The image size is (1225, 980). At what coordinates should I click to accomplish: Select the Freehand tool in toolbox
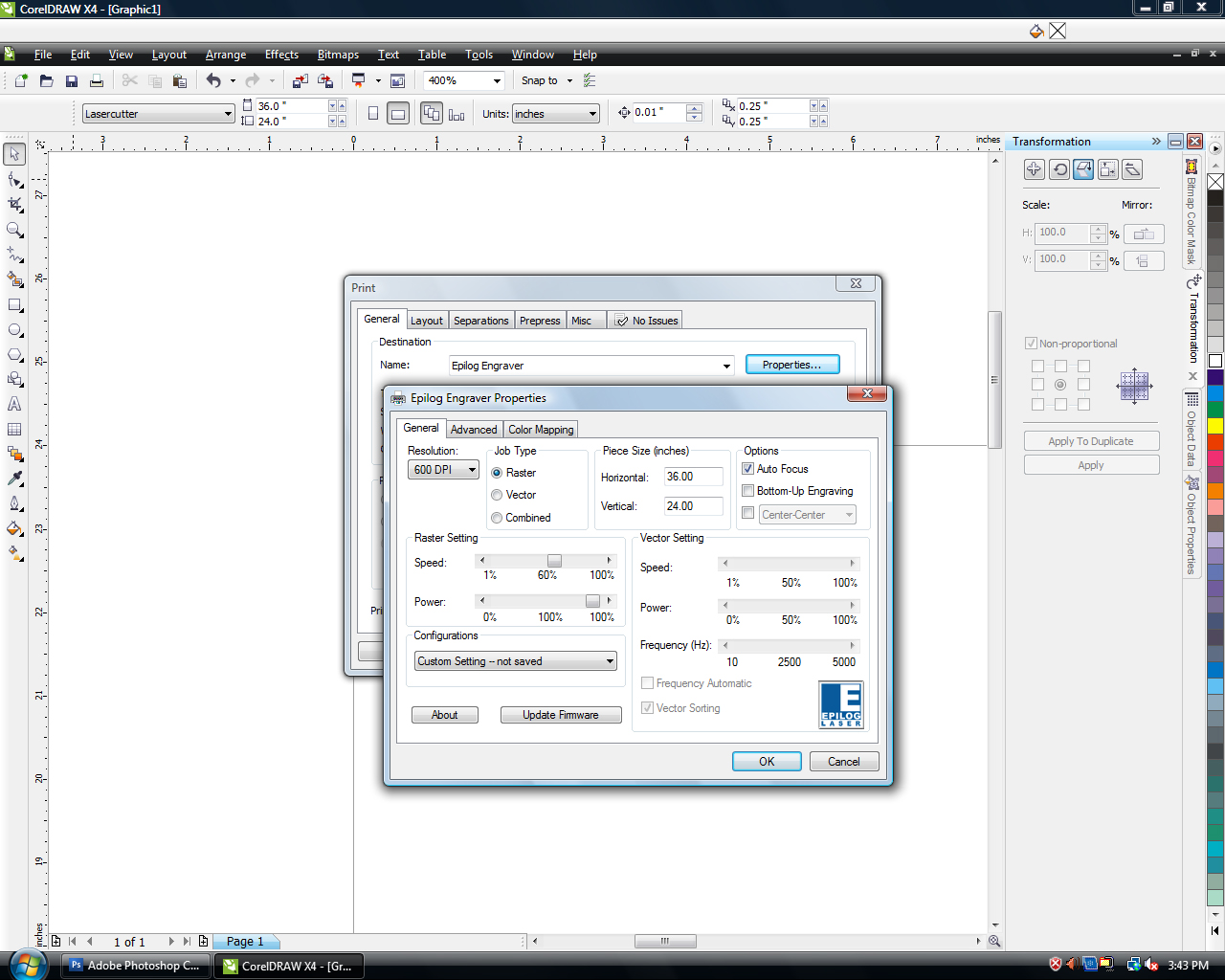(x=14, y=255)
